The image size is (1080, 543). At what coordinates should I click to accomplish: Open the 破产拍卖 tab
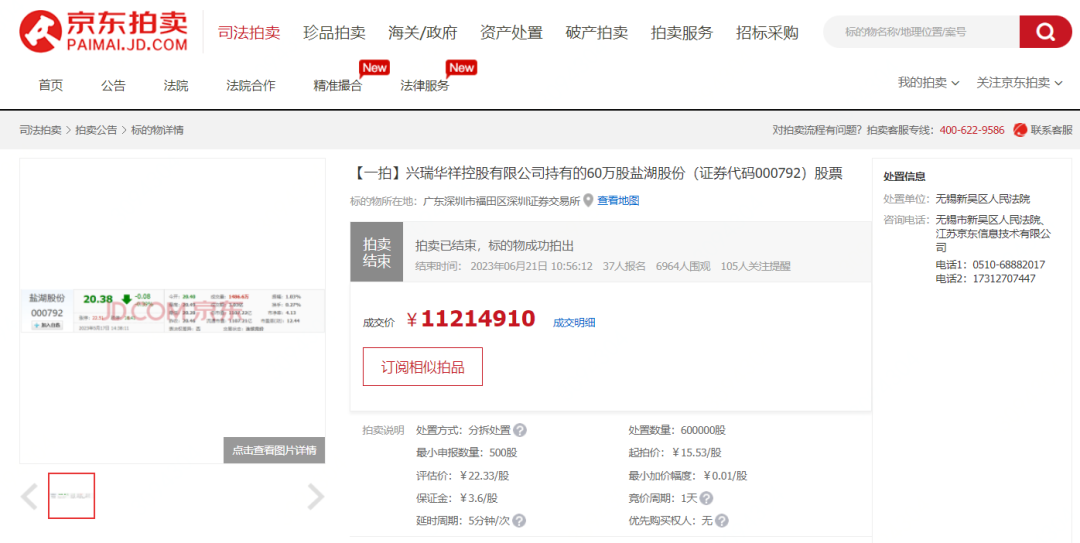[596, 32]
